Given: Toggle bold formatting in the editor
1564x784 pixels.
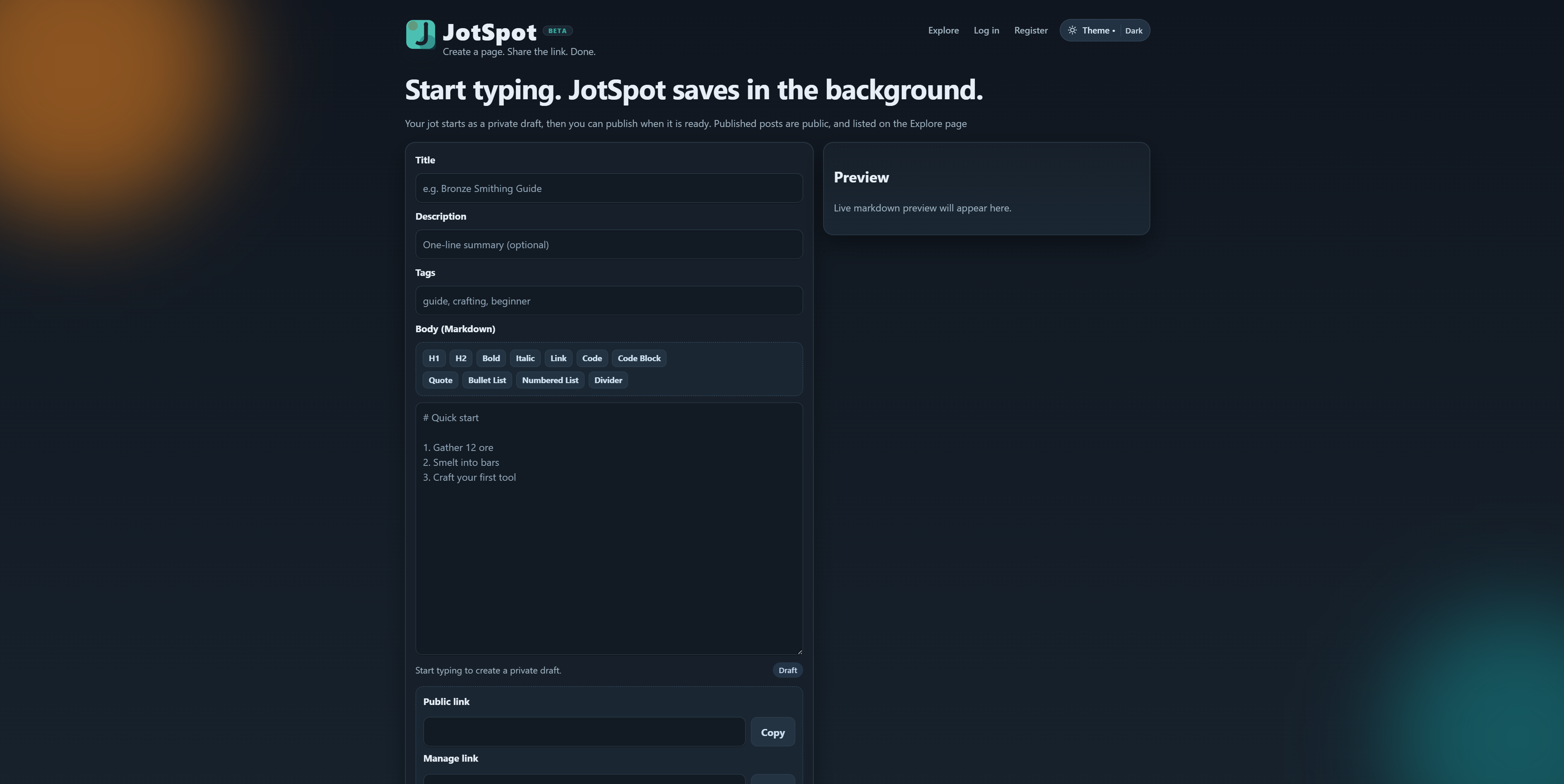Looking at the screenshot, I should [x=491, y=358].
